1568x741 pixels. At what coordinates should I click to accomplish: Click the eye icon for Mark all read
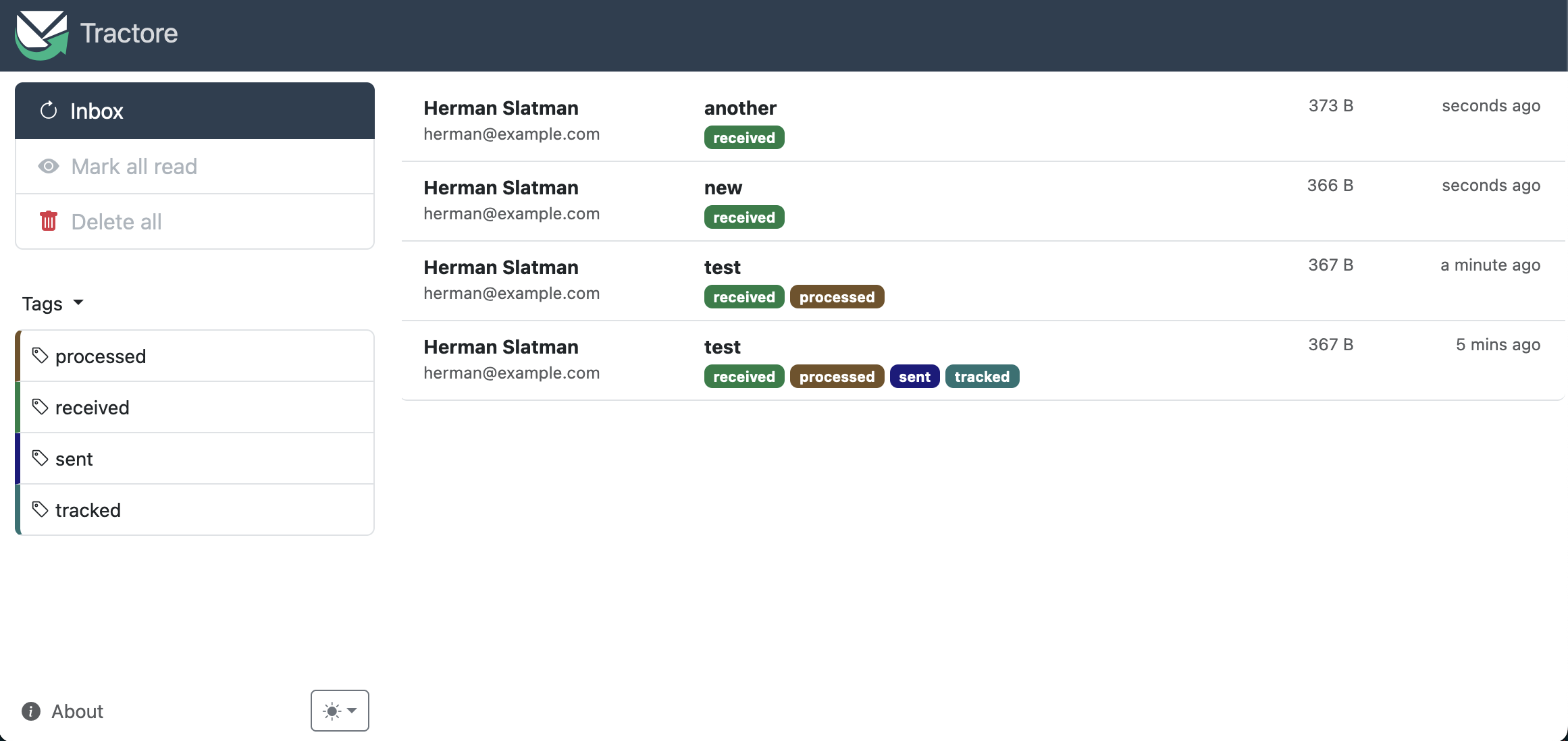[x=49, y=166]
